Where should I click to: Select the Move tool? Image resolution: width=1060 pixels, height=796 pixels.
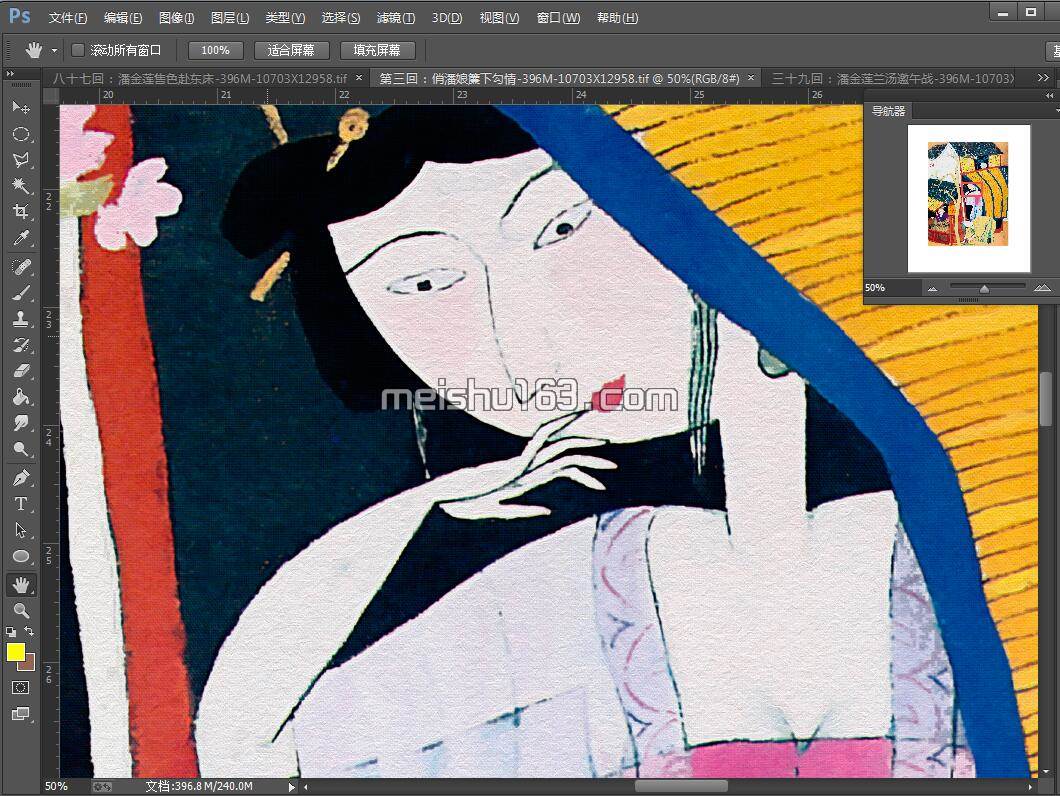tap(21, 108)
